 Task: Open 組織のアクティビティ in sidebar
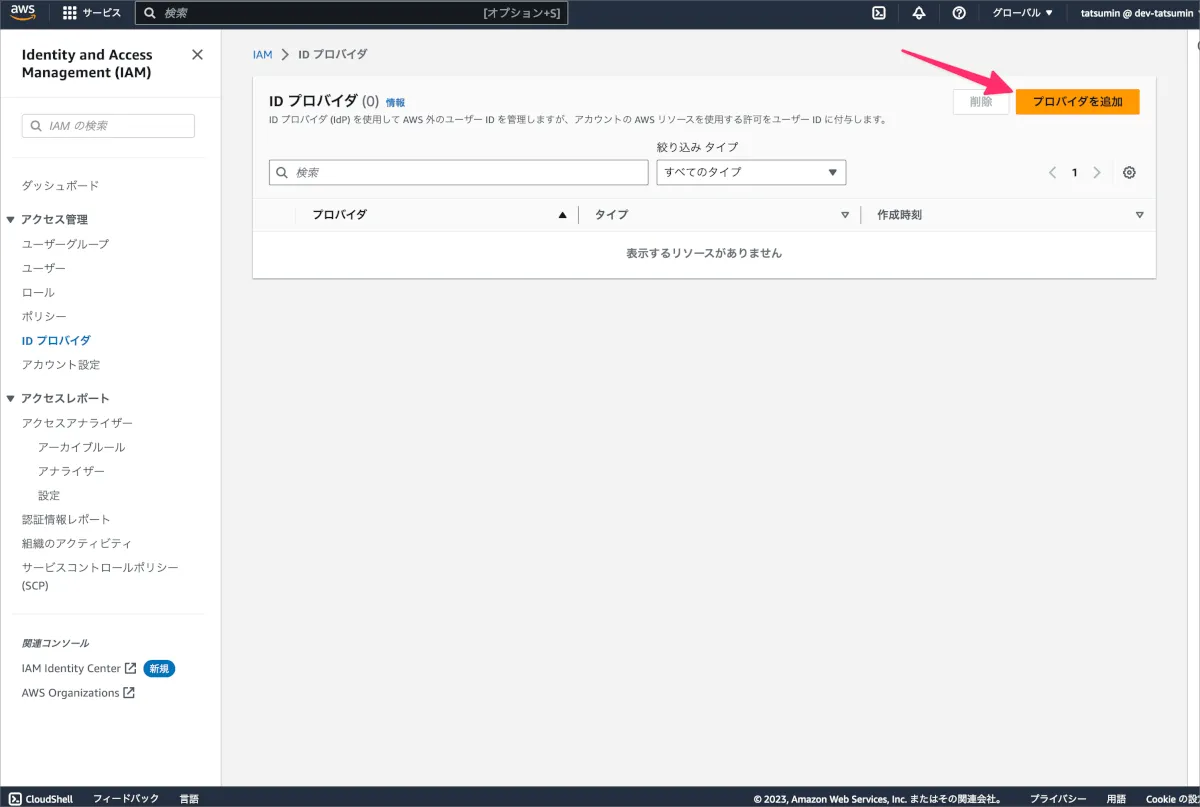tap(77, 543)
